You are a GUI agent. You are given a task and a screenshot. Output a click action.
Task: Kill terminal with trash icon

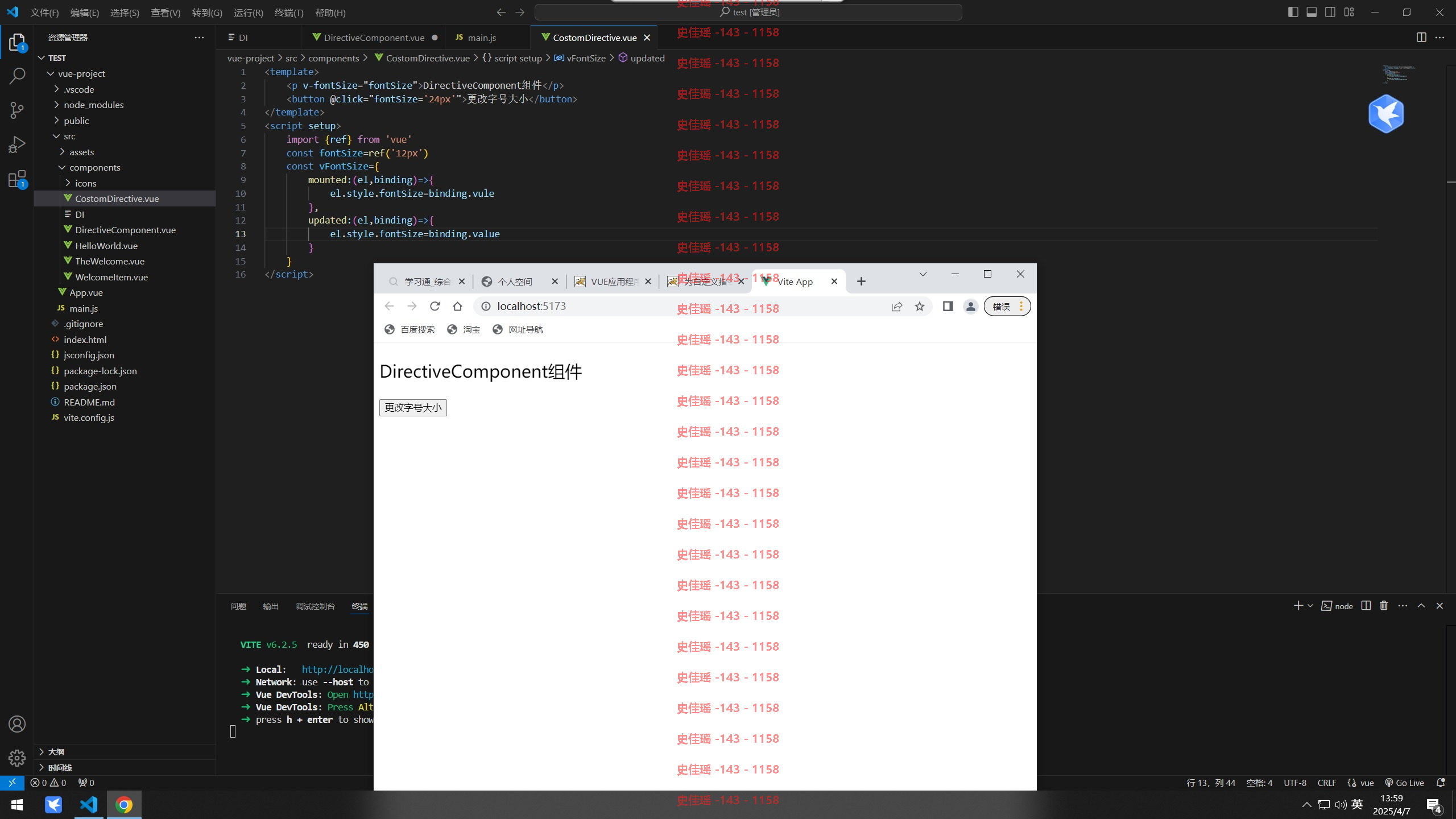(1384, 606)
